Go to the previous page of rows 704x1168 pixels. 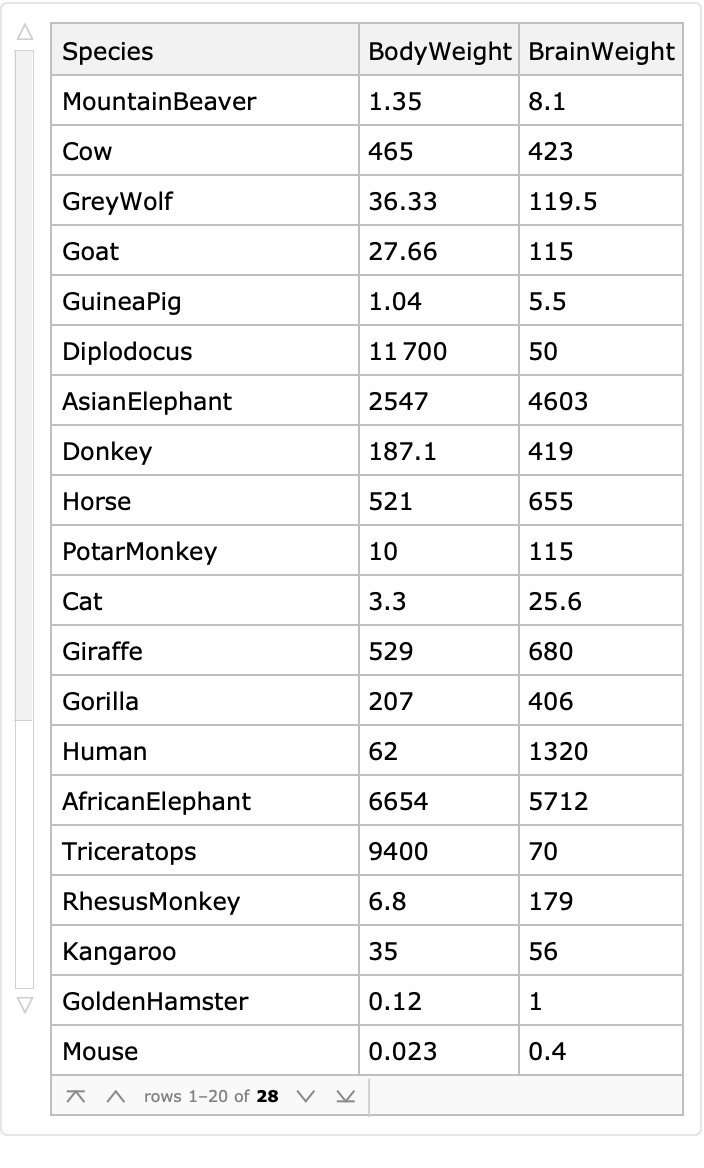pyautogui.click(x=115, y=1096)
